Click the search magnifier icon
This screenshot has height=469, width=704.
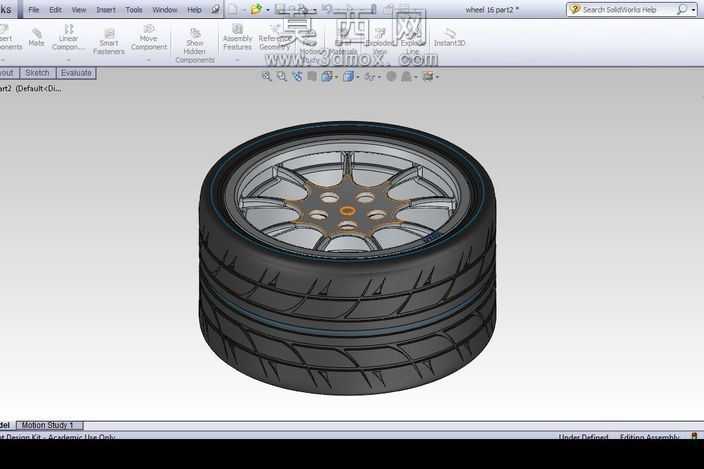(x=682, y=9)
